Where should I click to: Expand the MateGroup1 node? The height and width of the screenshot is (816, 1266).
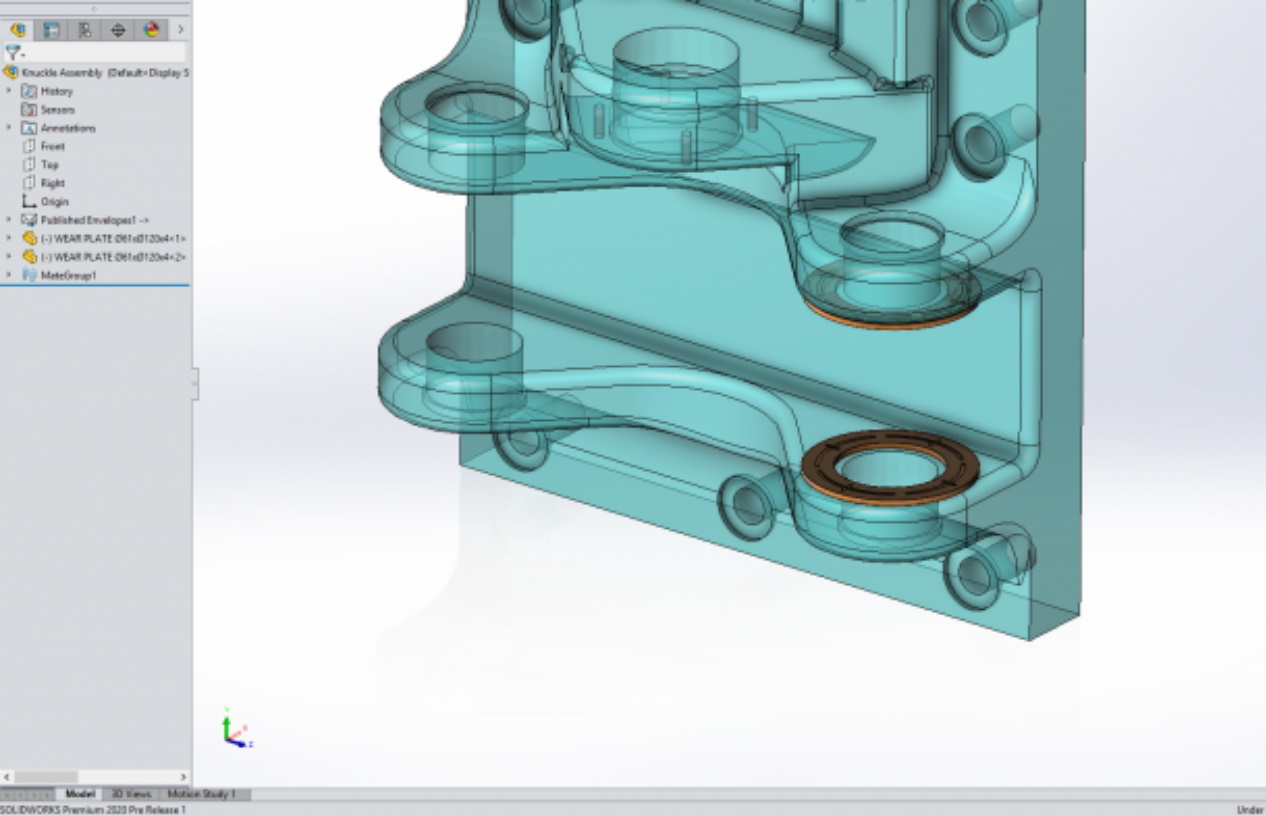click(9, 275)
